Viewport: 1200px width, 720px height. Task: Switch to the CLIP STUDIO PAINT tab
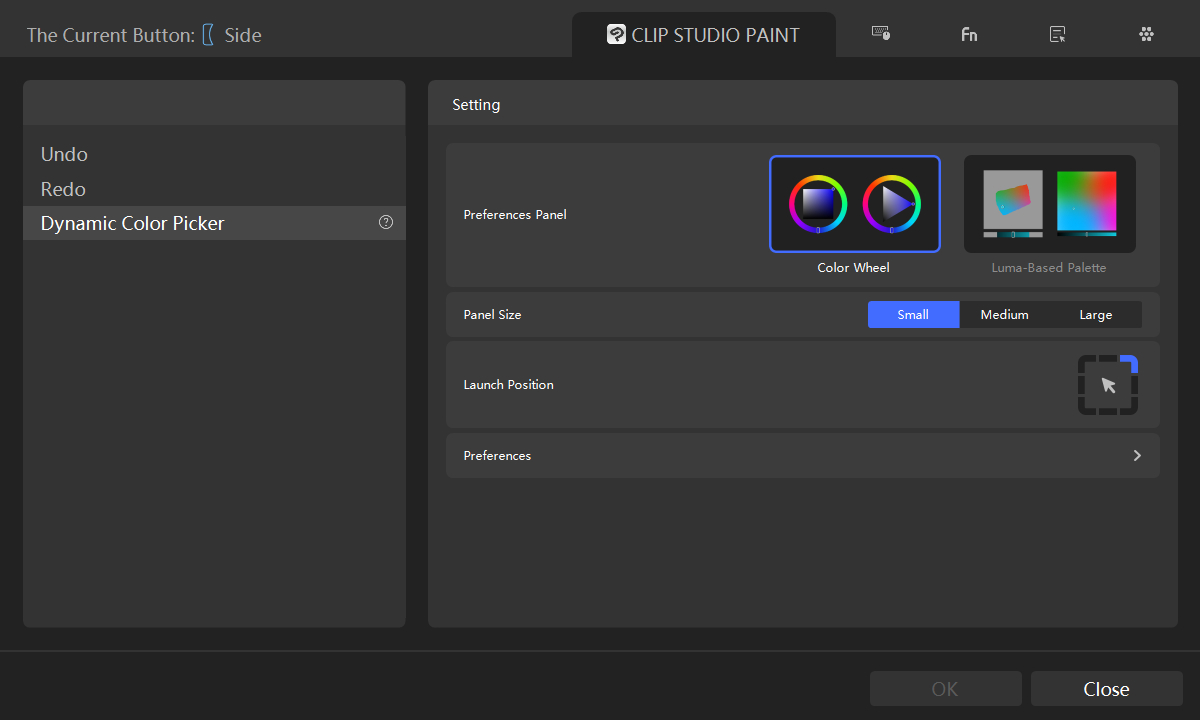tap(703, 34)
